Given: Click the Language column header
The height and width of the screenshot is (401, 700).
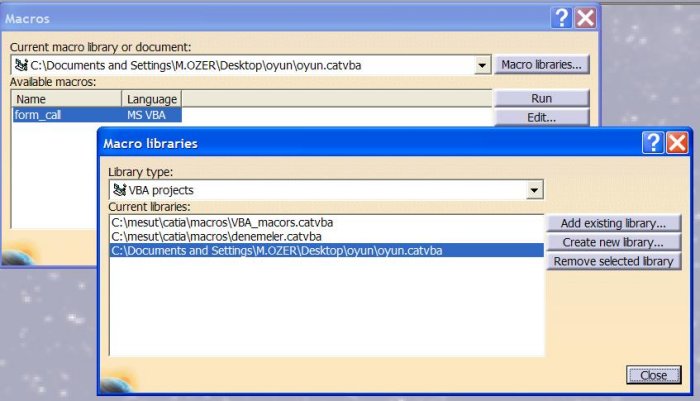Looking at the screenshot, I should (x=152, y=99).
